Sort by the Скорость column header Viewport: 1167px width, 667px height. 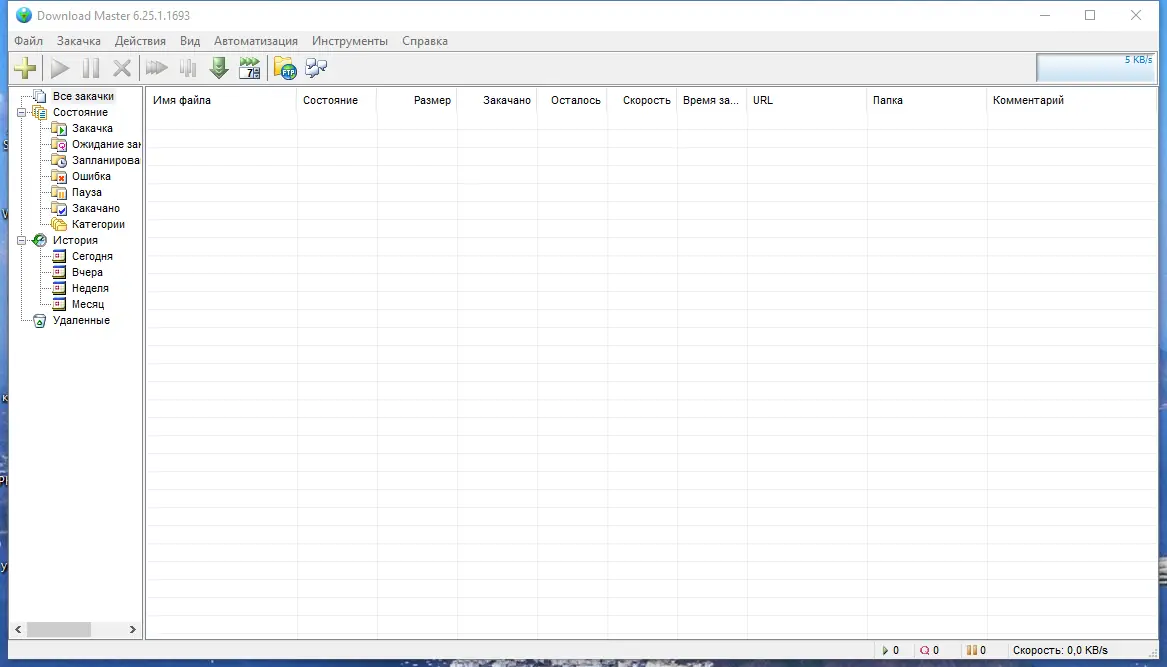point(642,100)
